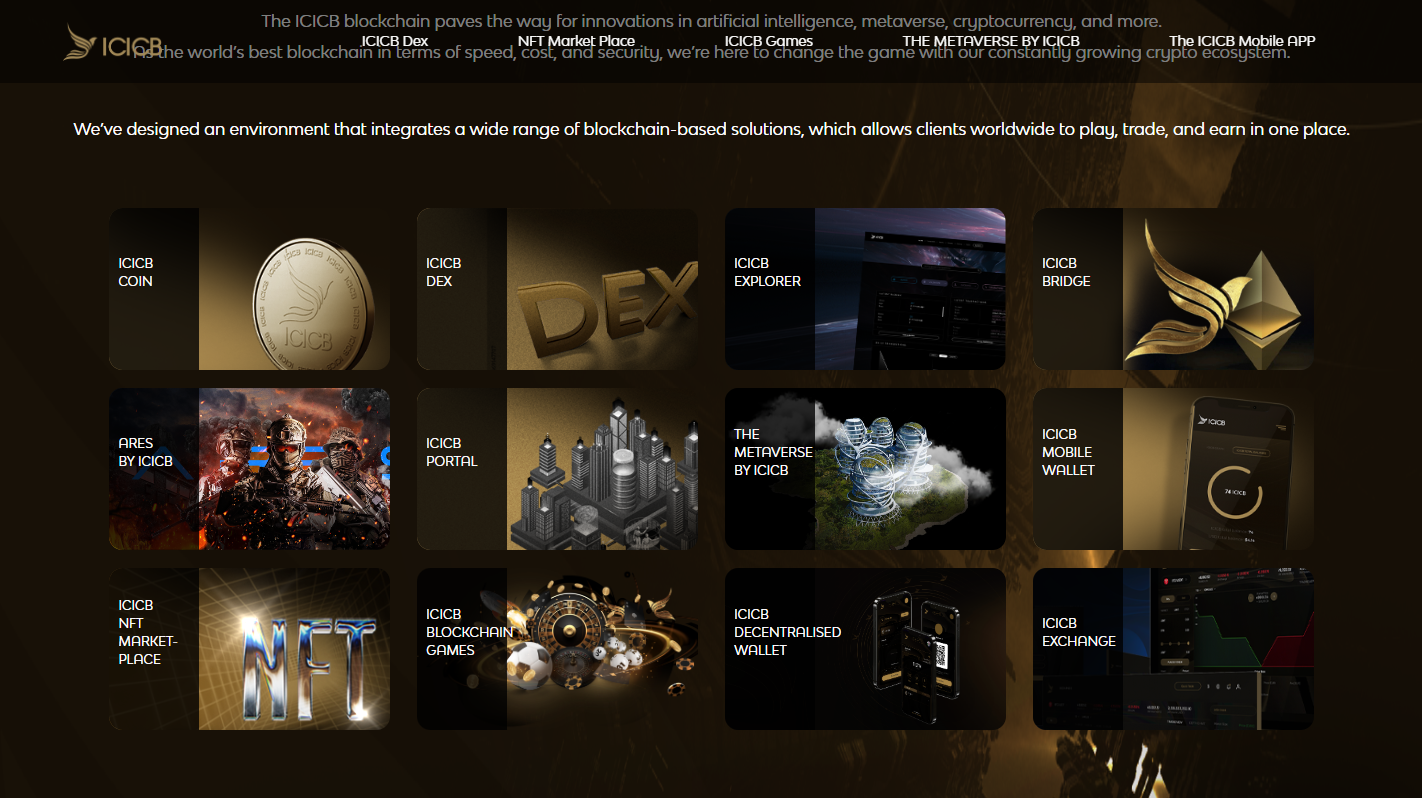Screen dimensions: 1422x798
Task: Open the ICICB Dex nav item
Action: [395, 41]
